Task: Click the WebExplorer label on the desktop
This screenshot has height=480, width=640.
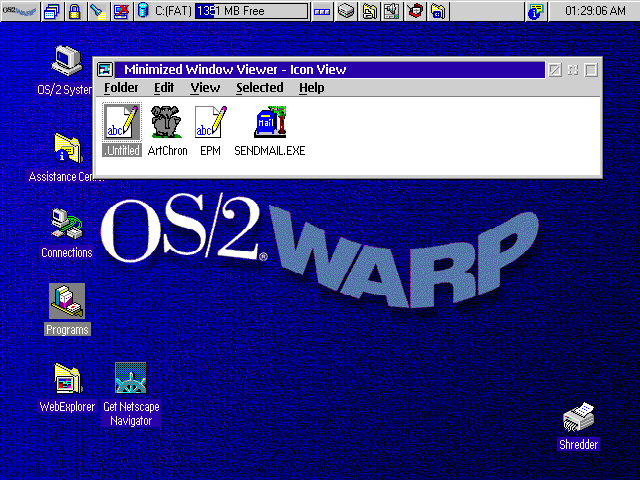Action: click(67, 407)
